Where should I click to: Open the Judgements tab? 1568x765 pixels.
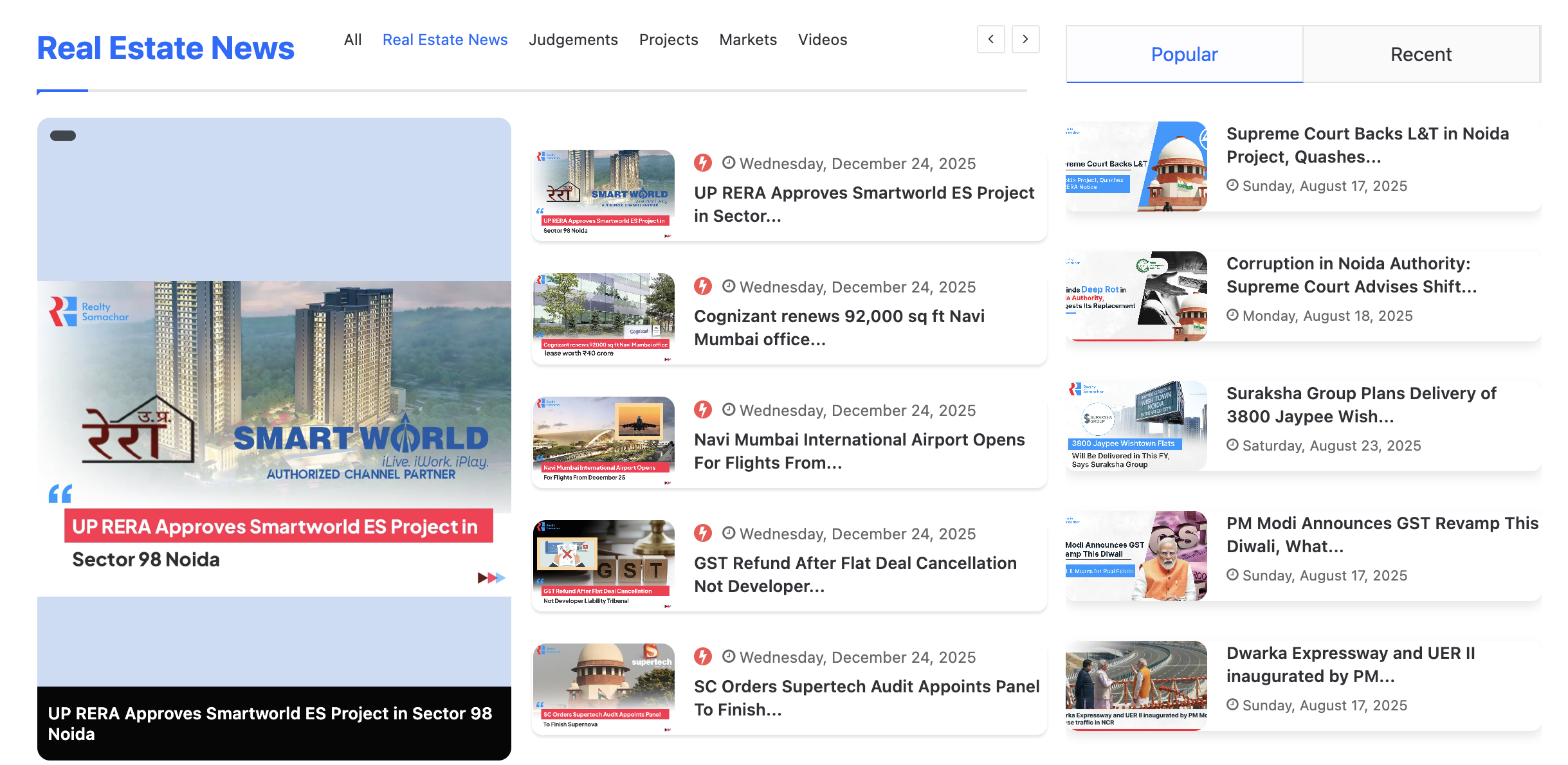point(573,39)
